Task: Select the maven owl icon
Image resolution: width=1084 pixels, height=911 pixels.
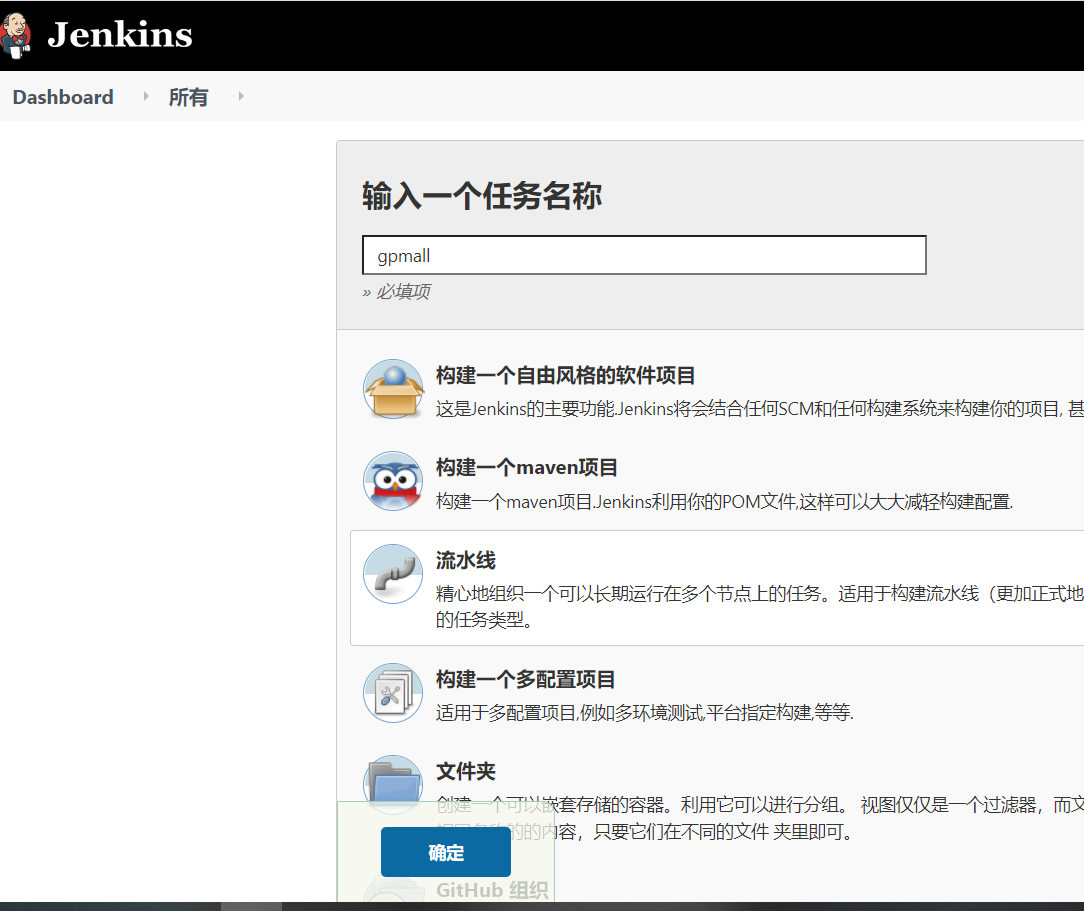Action: (393, 481)
